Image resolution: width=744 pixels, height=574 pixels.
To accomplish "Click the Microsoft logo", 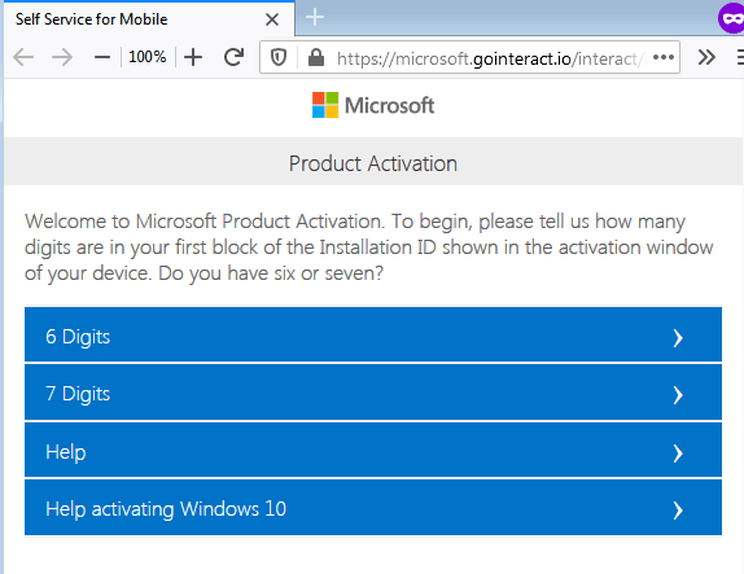I will point(373,105).
